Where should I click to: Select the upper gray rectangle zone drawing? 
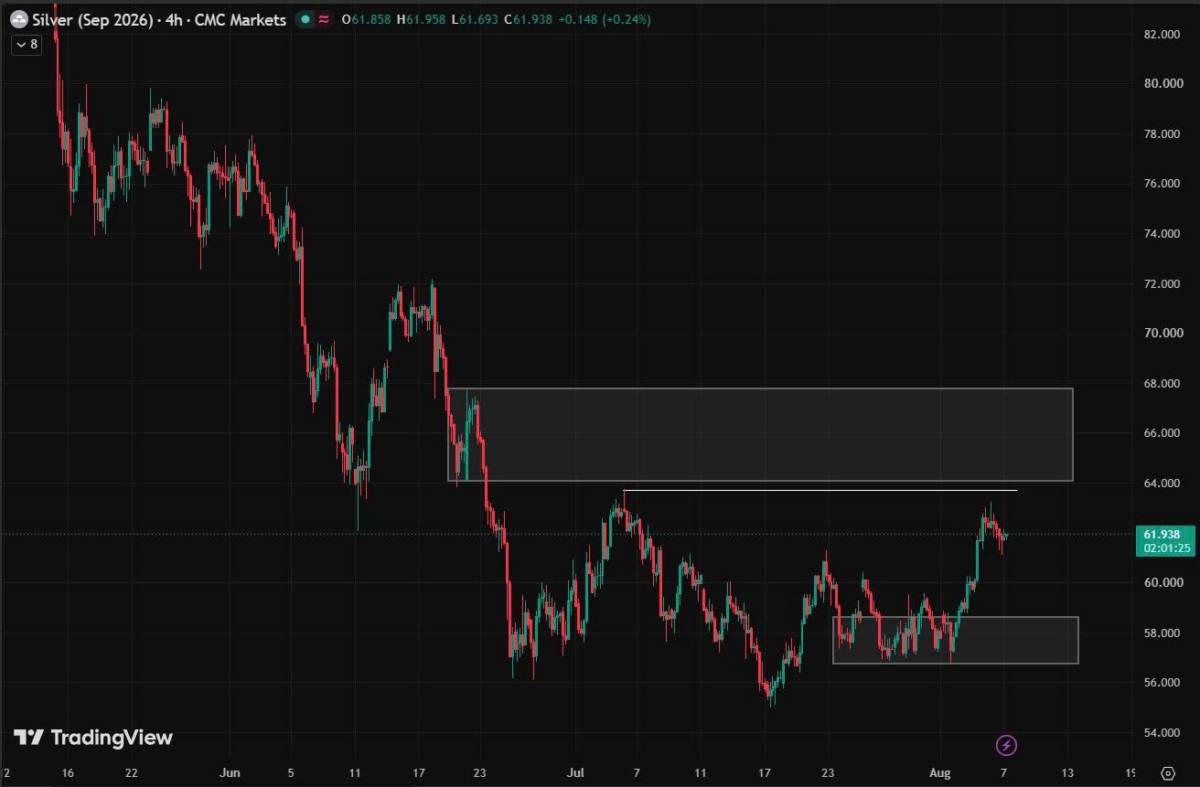pyautogui.click(x=760, y=434)
